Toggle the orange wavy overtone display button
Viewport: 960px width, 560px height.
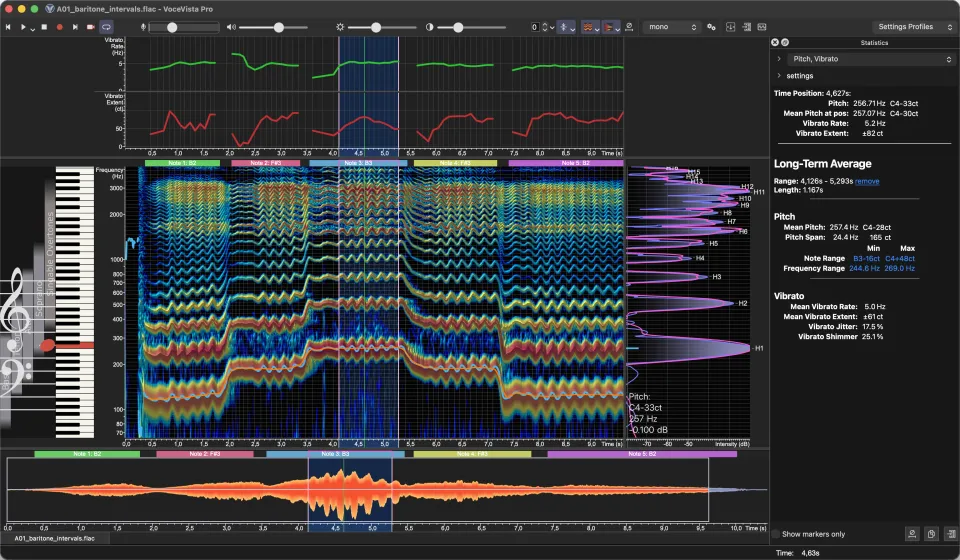pos(587,27)
